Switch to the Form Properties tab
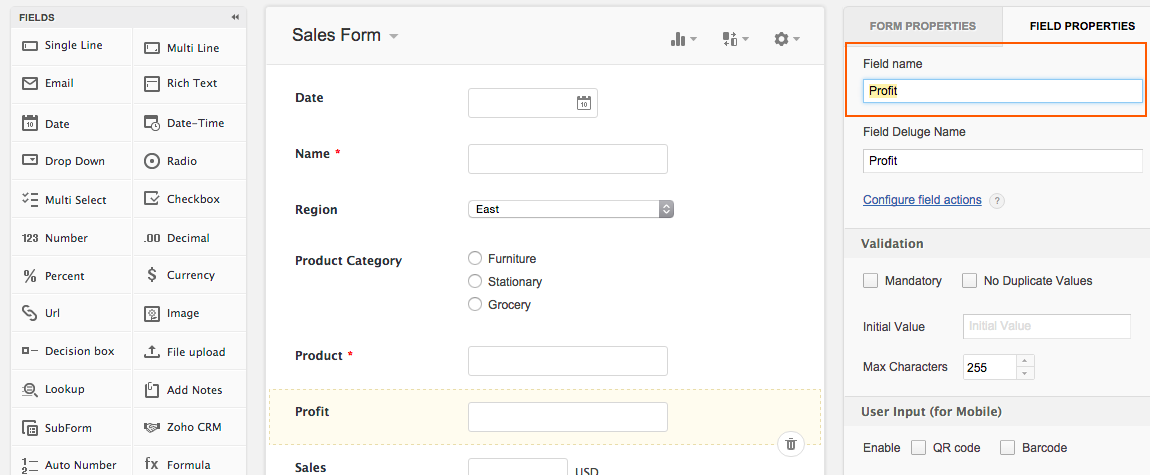This screenshot has width=1150, height=475. click(x=923, y=26)
